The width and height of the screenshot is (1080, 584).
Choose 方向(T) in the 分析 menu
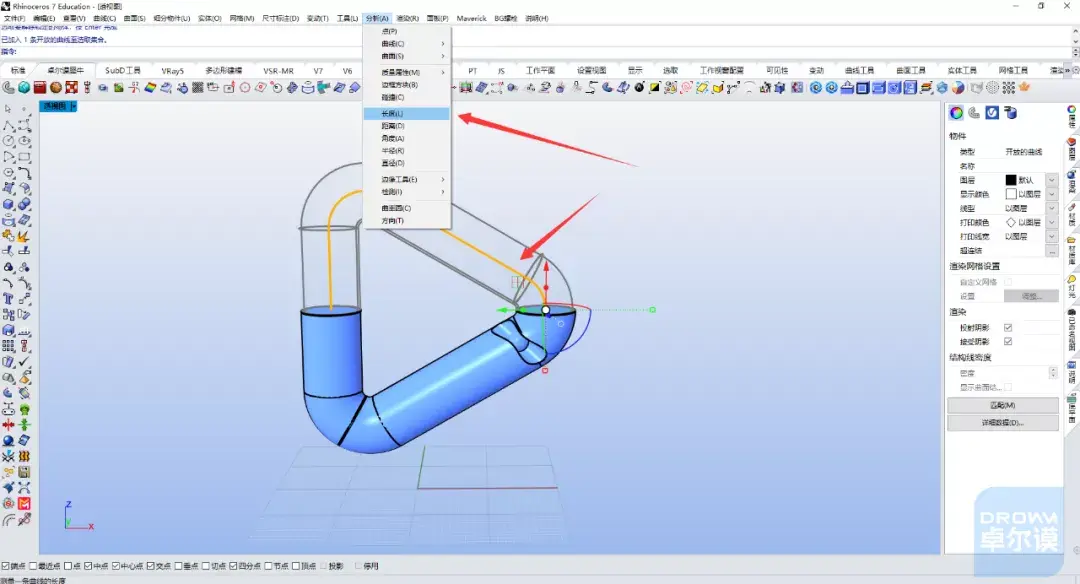(406, 221)
